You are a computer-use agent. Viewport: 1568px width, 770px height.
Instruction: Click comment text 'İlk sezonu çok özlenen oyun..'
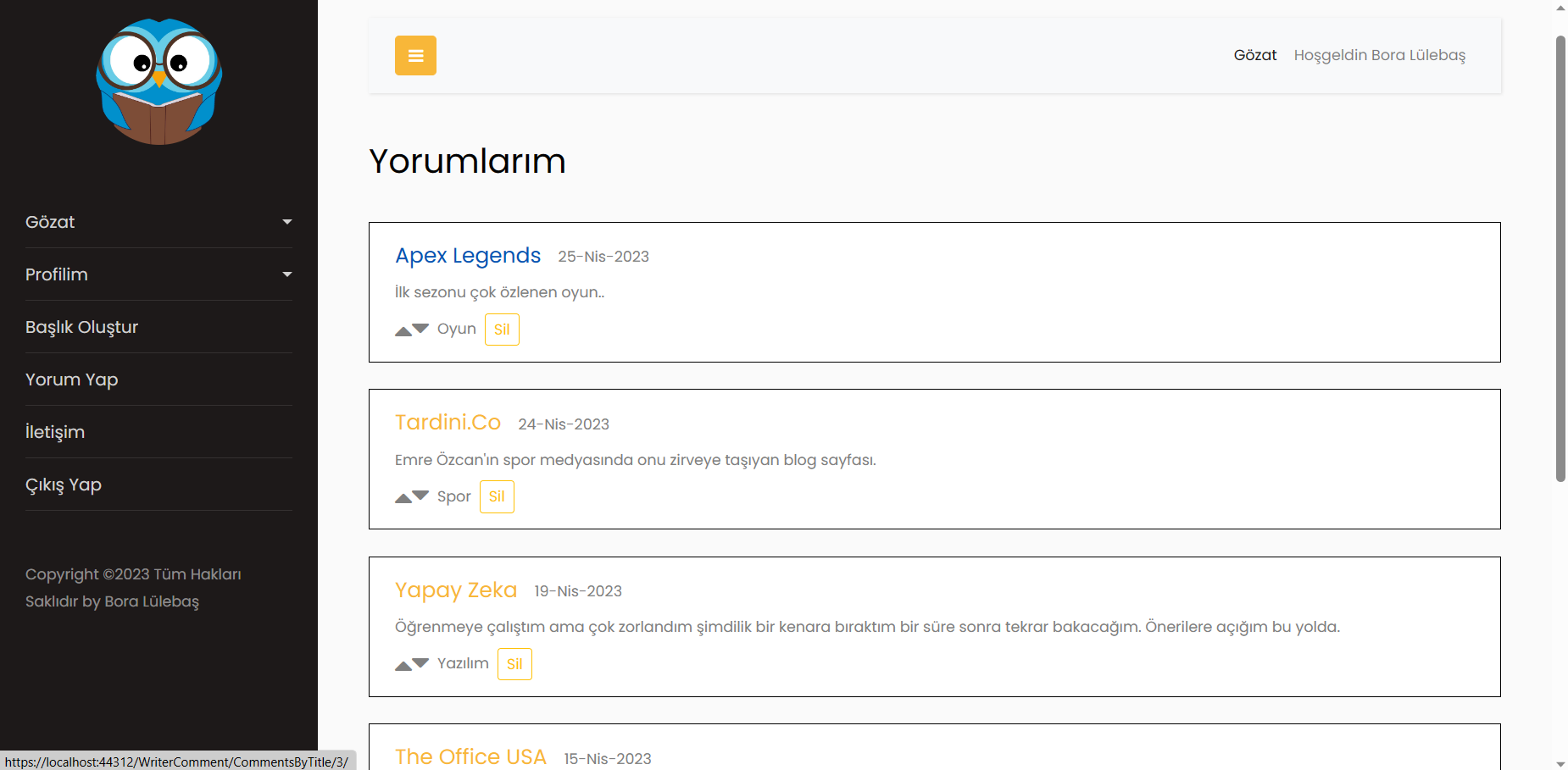500,292
